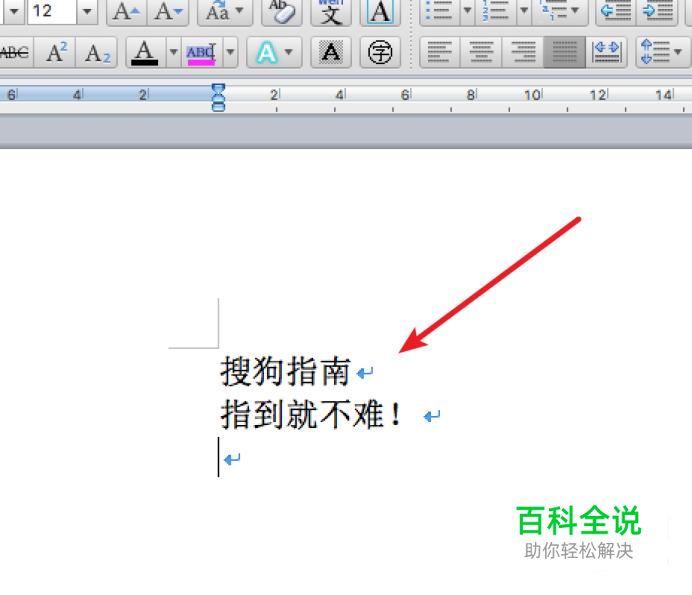Open the Change Case Aa menu

click(x=225, y=11)
